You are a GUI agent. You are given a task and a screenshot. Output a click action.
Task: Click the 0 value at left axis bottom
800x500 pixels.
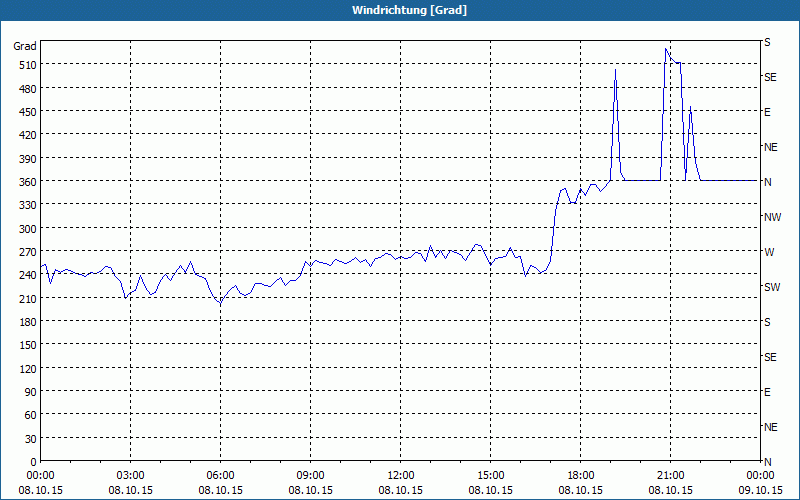tap(34, 462)
